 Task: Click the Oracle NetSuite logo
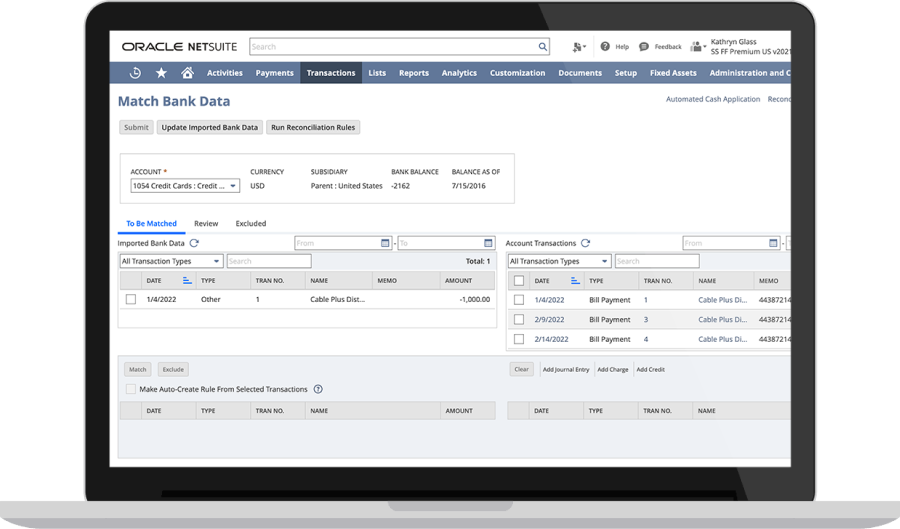179,47
